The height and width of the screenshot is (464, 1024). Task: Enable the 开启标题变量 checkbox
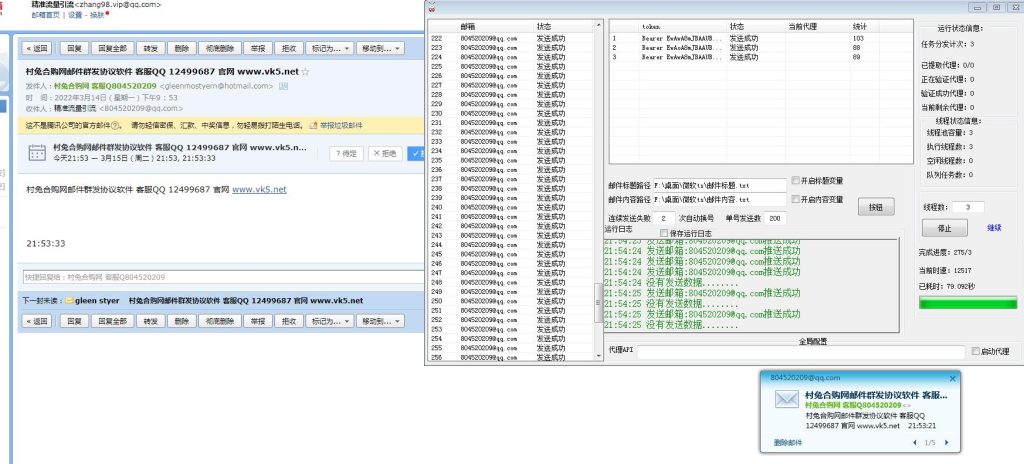(x=796, y=181)
